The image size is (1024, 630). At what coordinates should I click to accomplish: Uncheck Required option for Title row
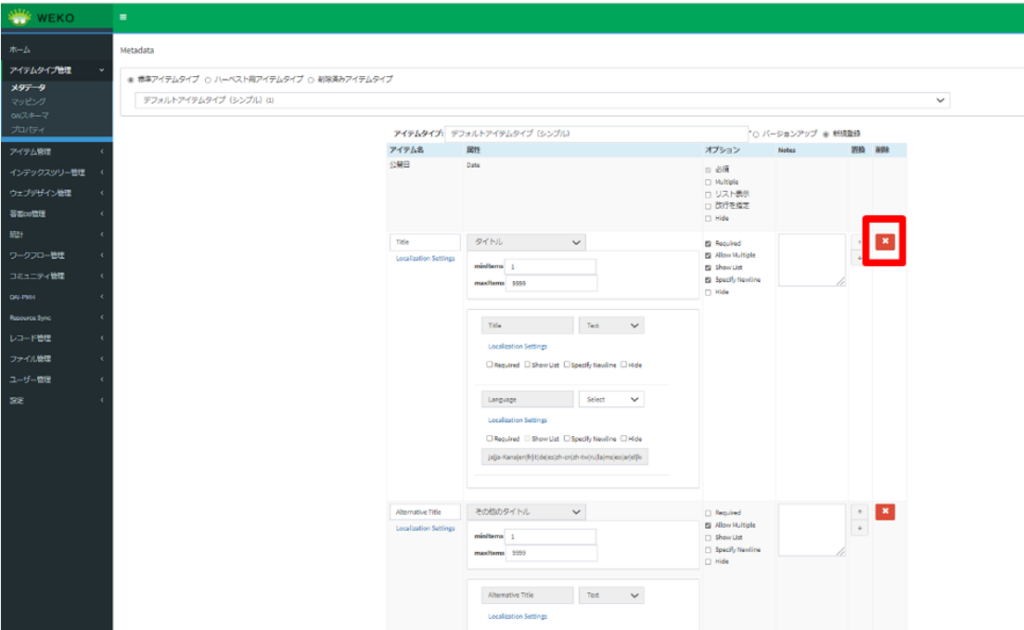(709, 243)
